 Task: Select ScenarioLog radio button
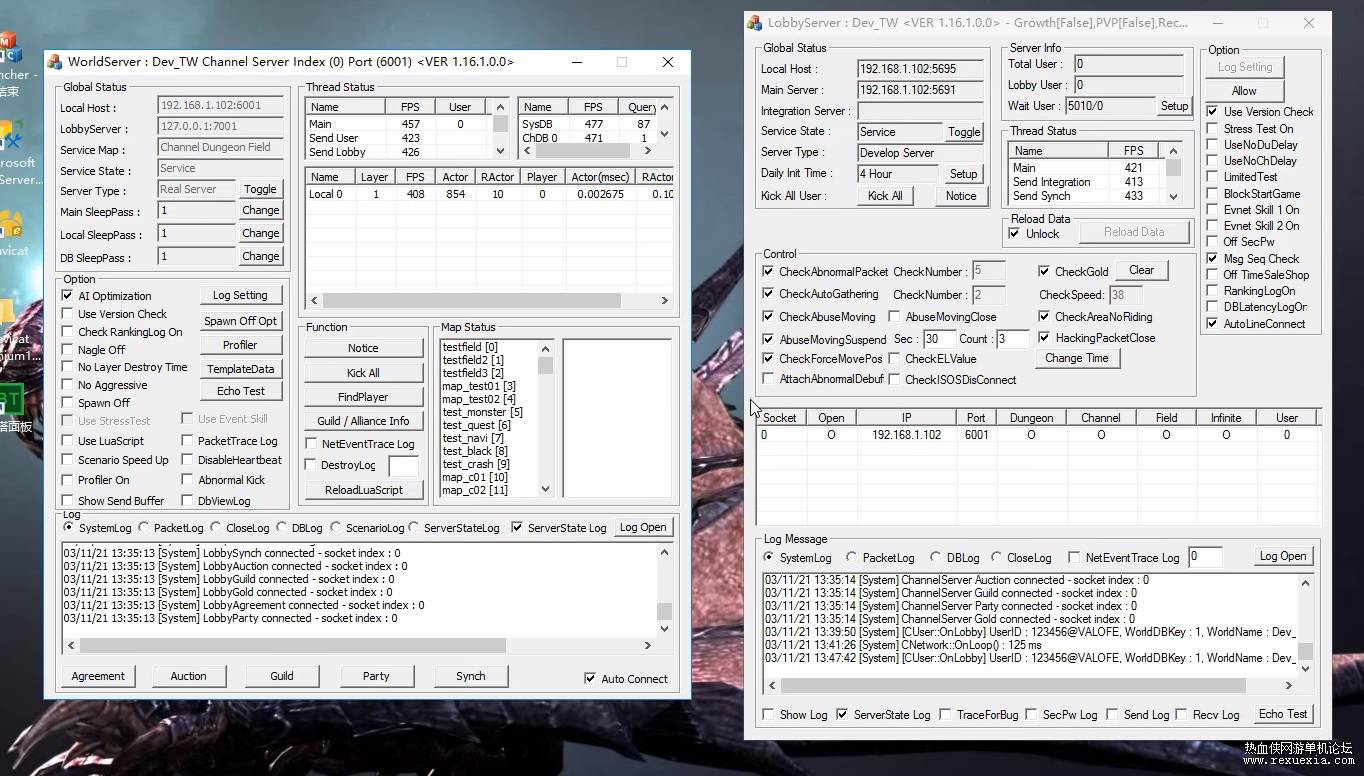[x=337, y=528]
